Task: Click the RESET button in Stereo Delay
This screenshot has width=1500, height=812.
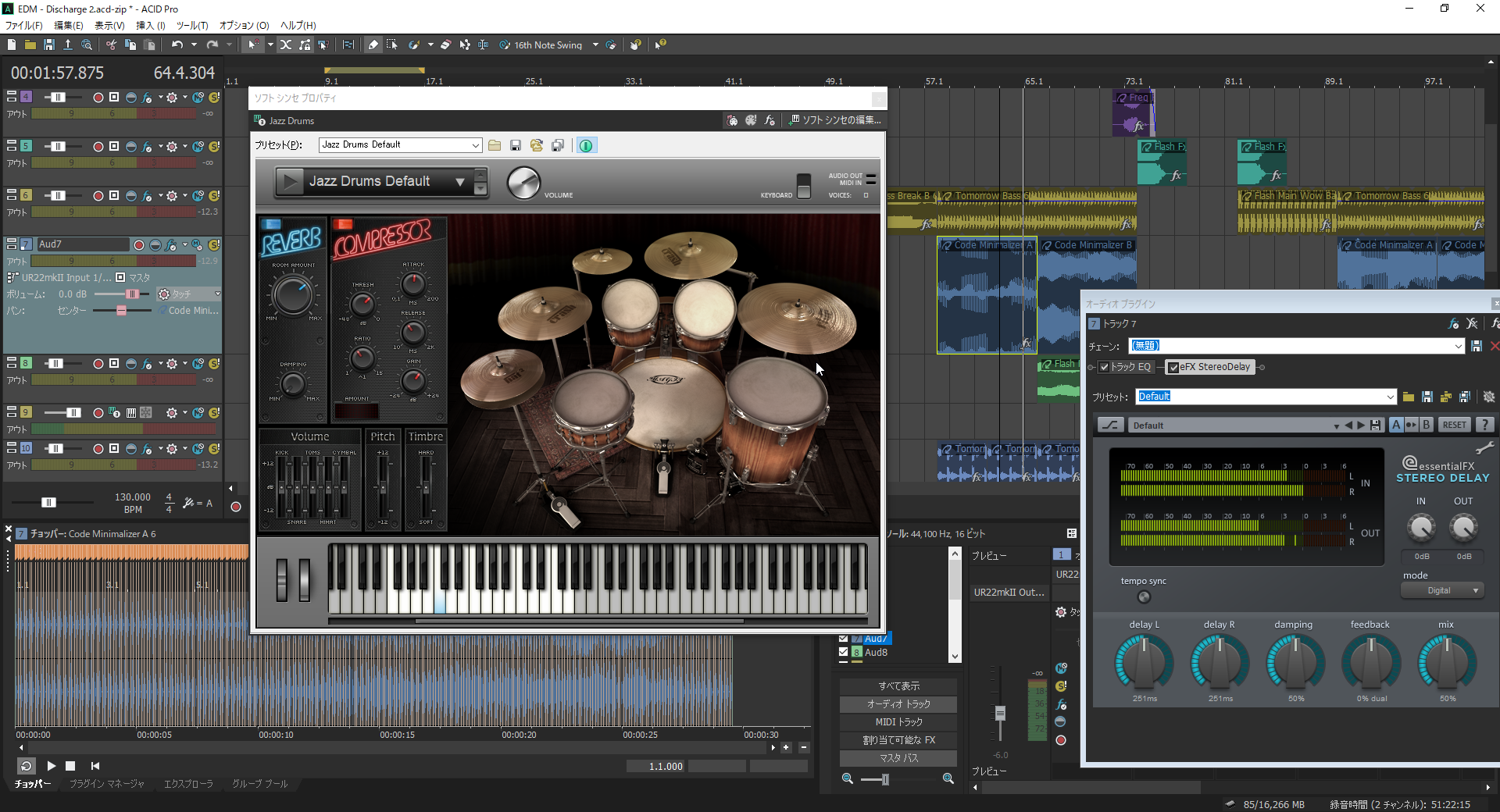Action: 1454,425
